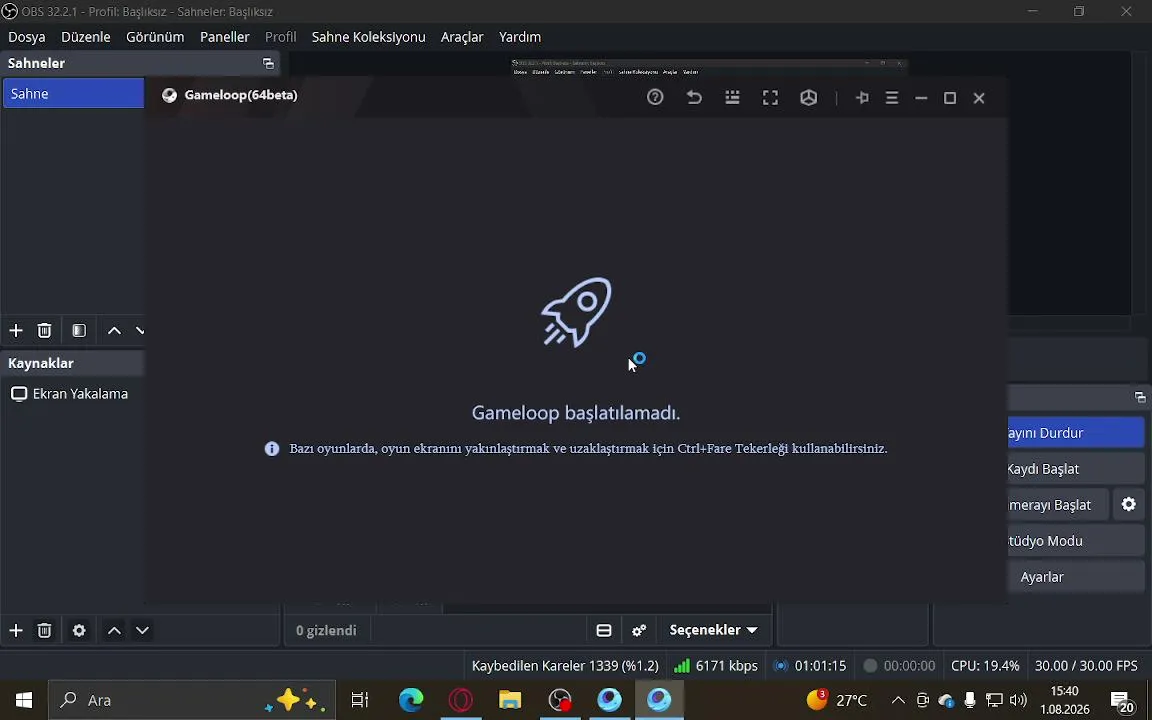Viewport: 1152px width, 720px height.
Task: Open the Yardım menu
Action: pos(520,37)
